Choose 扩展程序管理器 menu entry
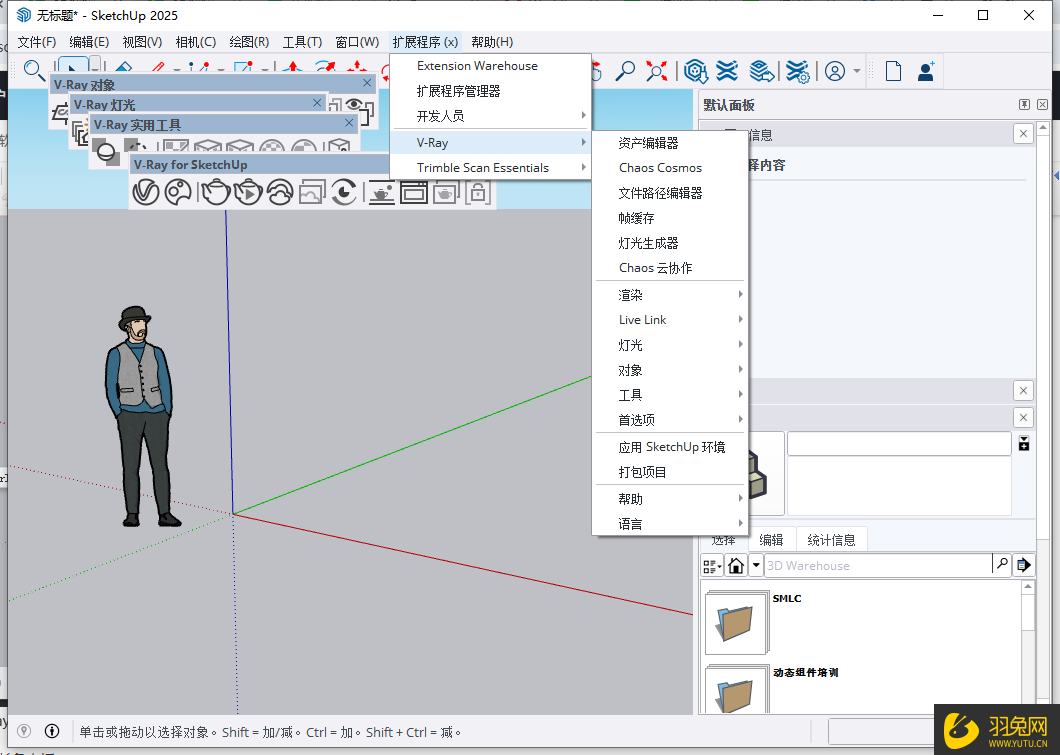 pyautogui.click(x=491, y=91)
